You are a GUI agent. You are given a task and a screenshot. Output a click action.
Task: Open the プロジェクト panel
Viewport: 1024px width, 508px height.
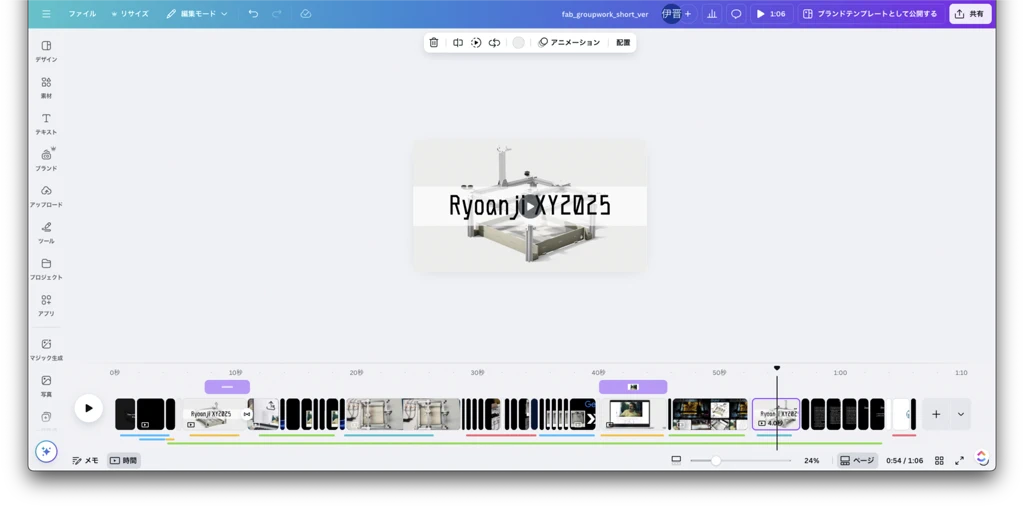coord(46,269)
